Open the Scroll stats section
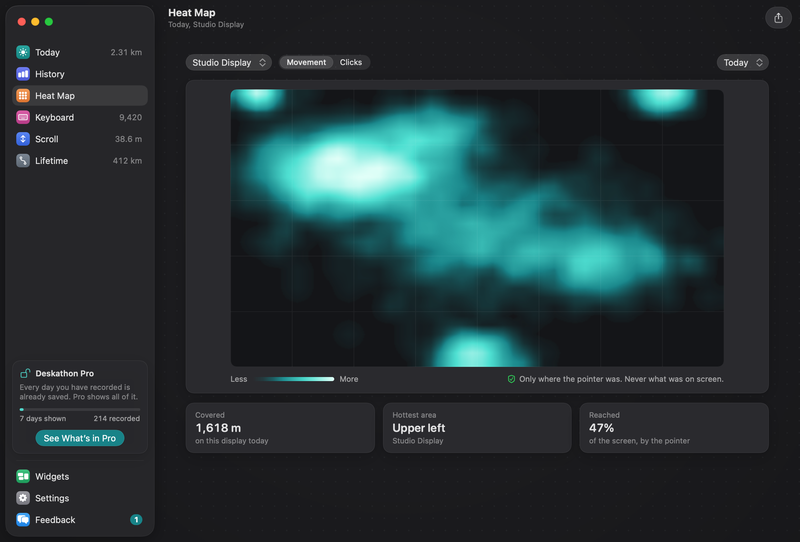The width and height of the screenshot is (800, 542). (80, 139)
